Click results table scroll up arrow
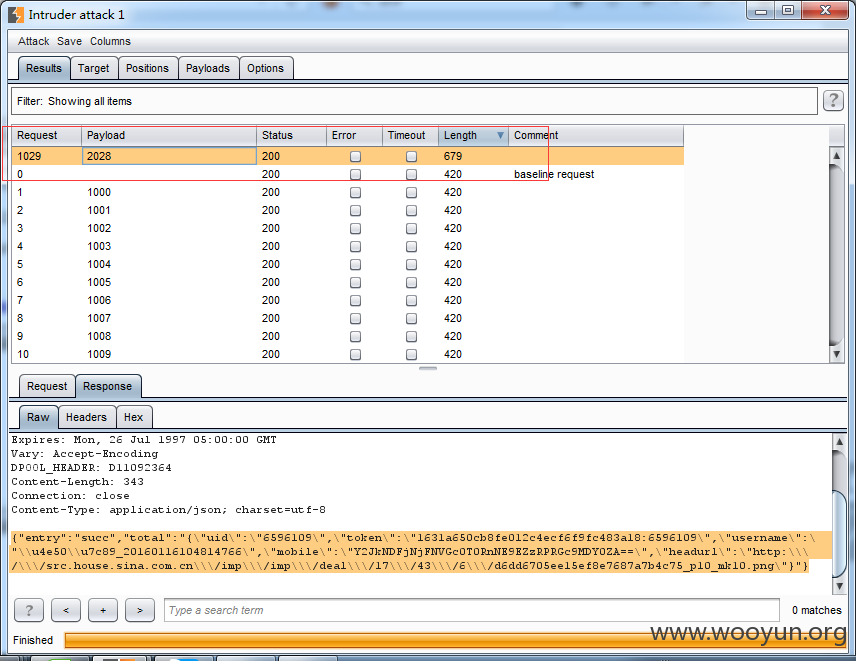The width and height of the screenshot is (856, 661). [x=836, y=156]
